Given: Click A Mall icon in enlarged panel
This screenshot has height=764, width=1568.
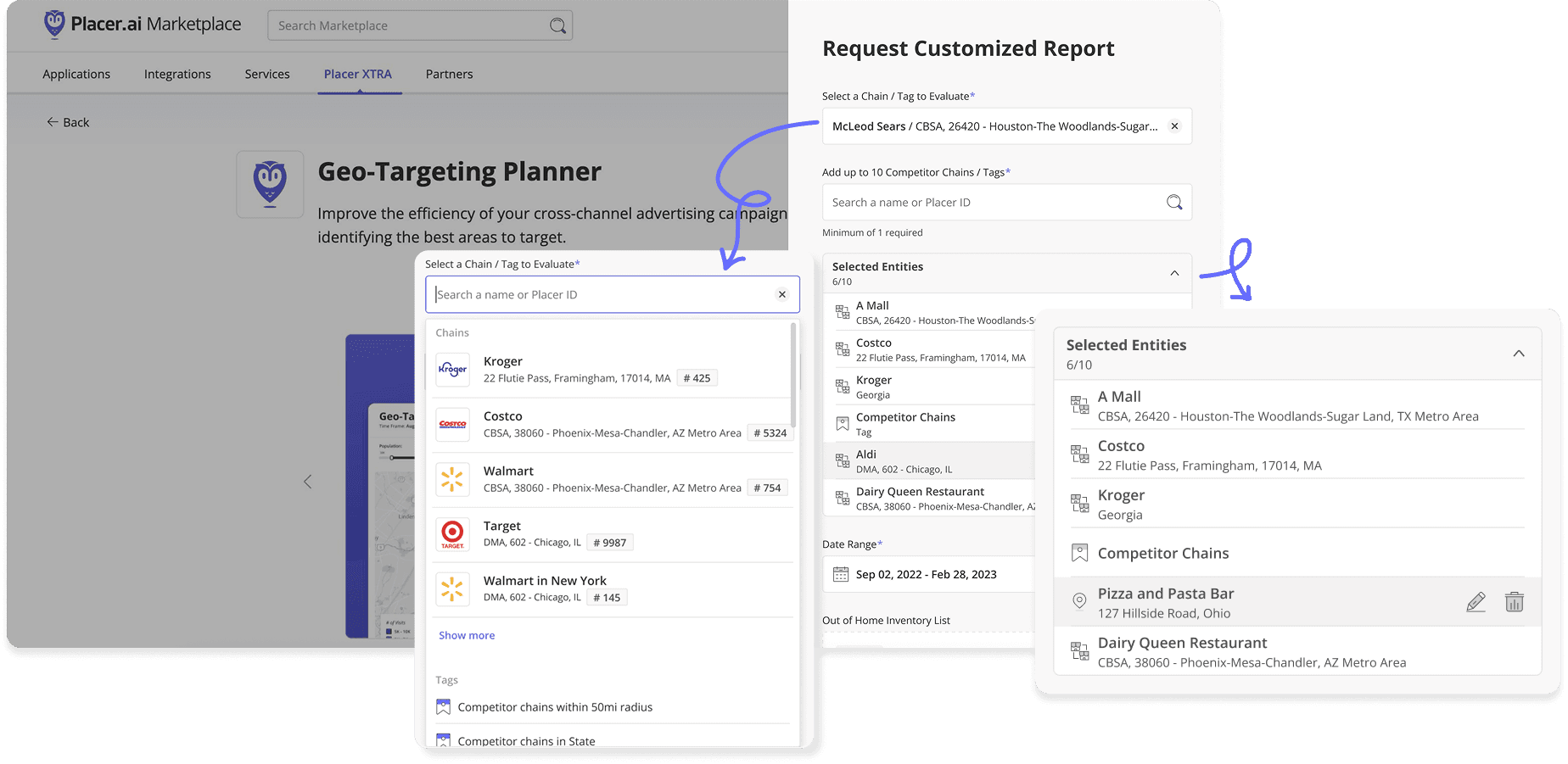Looking at the screenshot, I should (1079, 405).
